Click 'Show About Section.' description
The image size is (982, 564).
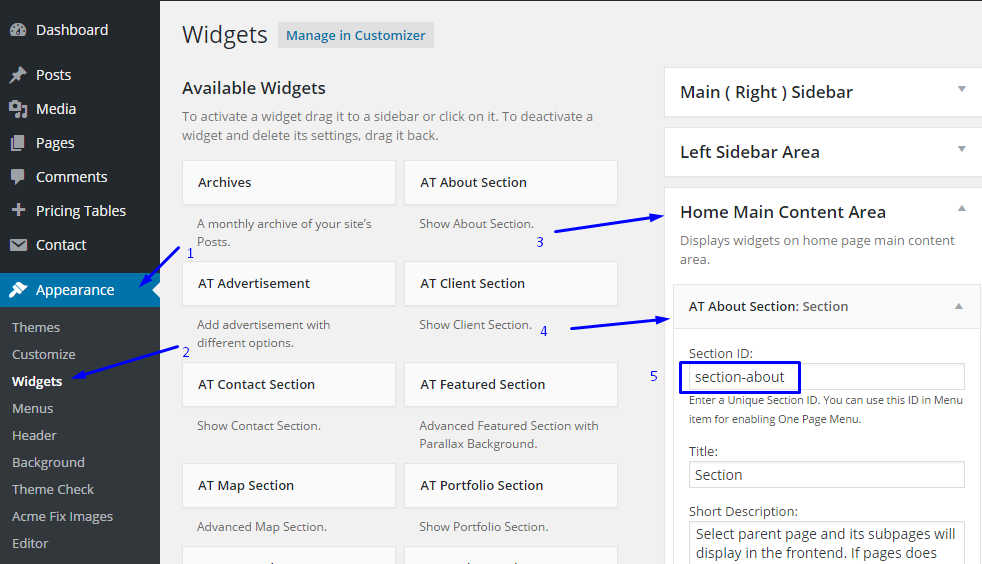pos(477,223)
